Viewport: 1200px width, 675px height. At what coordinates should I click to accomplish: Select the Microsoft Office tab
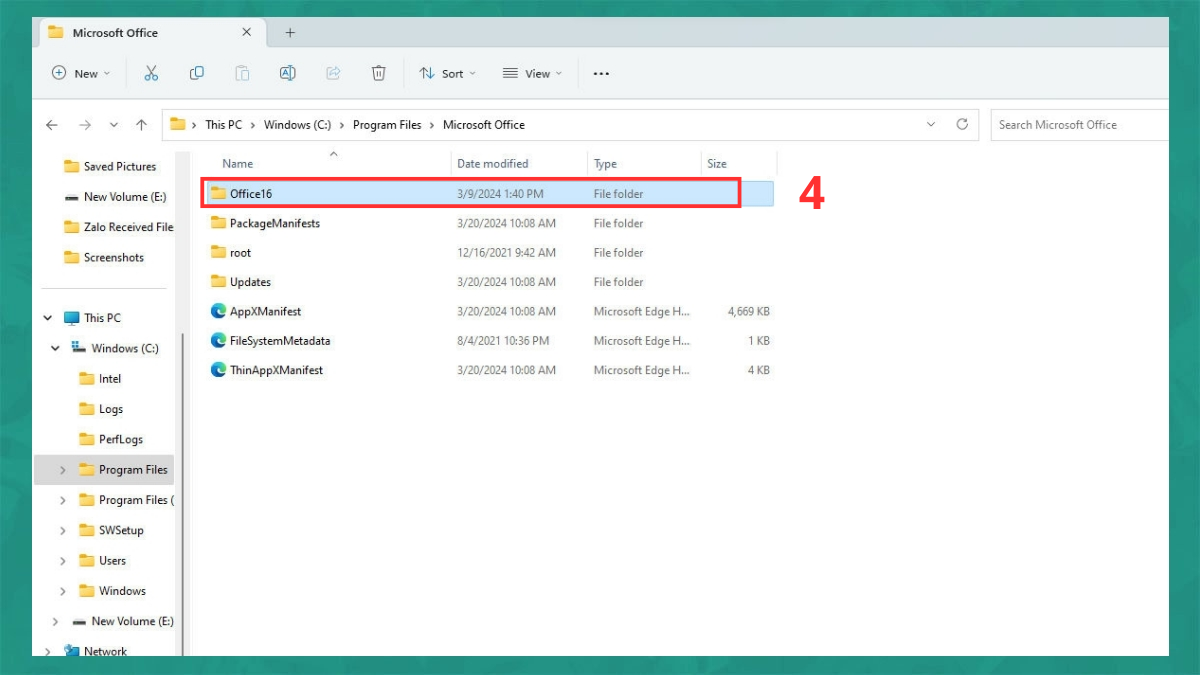pos(150,33)
